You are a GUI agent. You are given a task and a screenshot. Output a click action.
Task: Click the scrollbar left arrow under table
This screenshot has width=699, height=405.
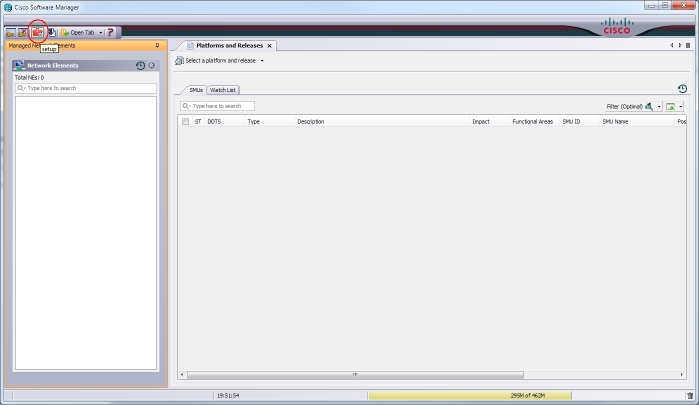[181, 375]
